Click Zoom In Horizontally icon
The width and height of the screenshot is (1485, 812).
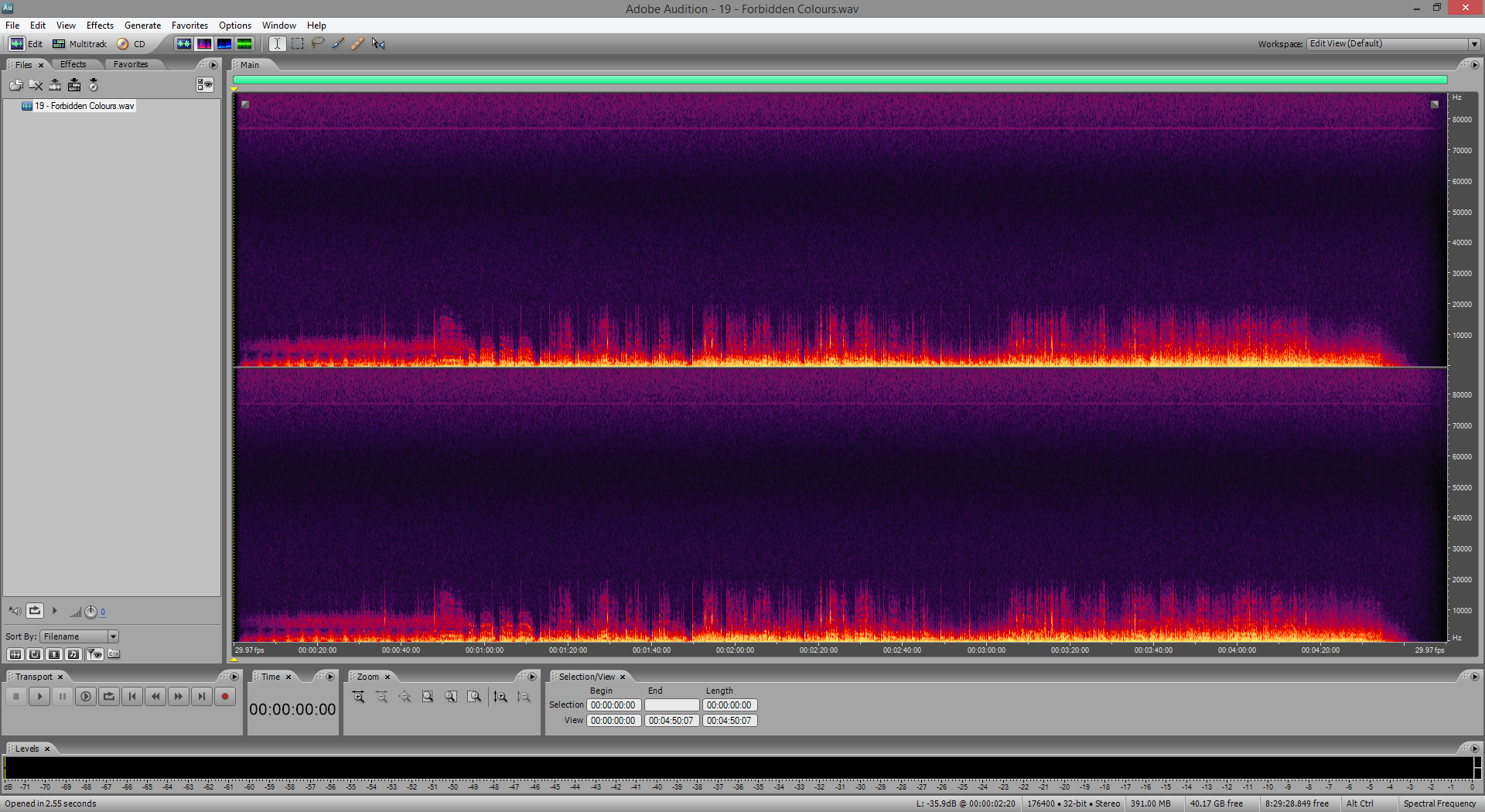tap(359, 697)
